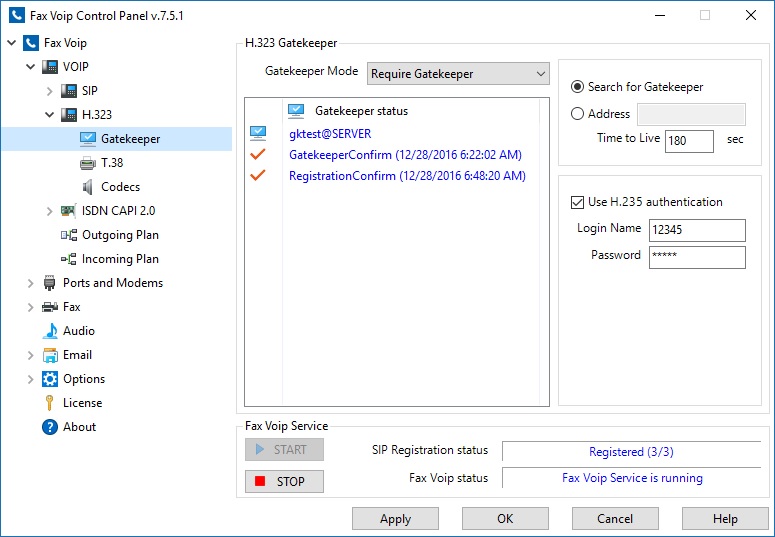This screenshot has width=775, height=537.
Task: Click the Codecs speaker icon
Action: (87, 187)
